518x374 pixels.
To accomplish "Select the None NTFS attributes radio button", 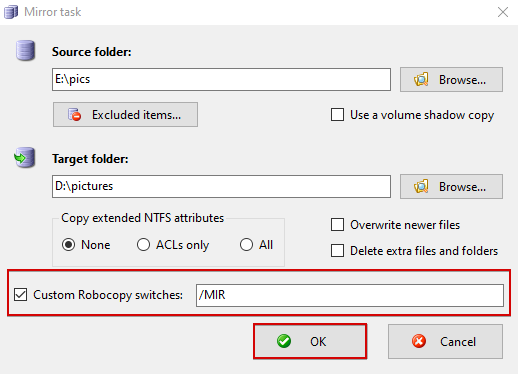I will tap(68, 245).
